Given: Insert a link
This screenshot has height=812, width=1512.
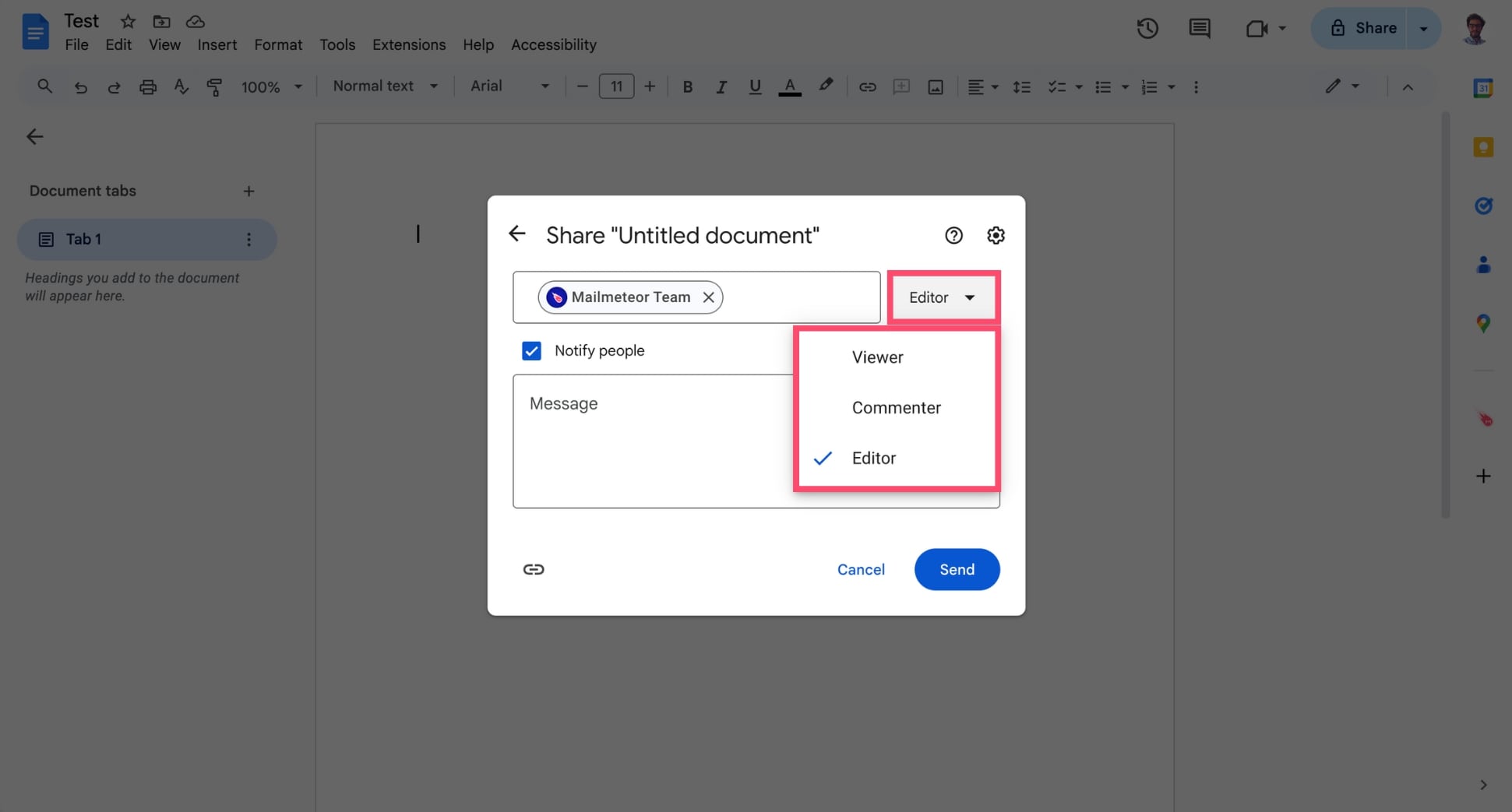Looking at the screenshot, I should point(867,86).
